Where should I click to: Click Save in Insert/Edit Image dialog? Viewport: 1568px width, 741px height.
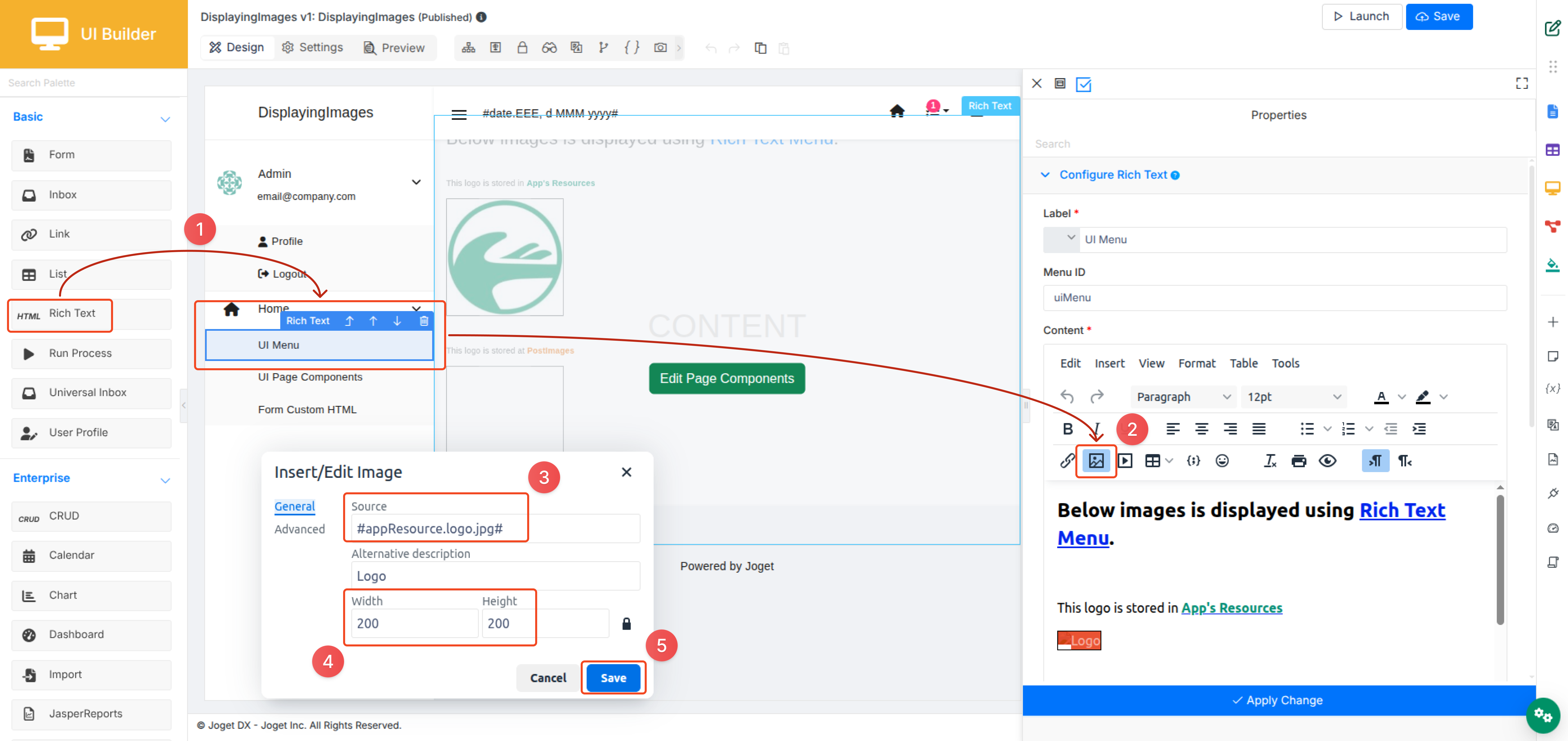613,678
